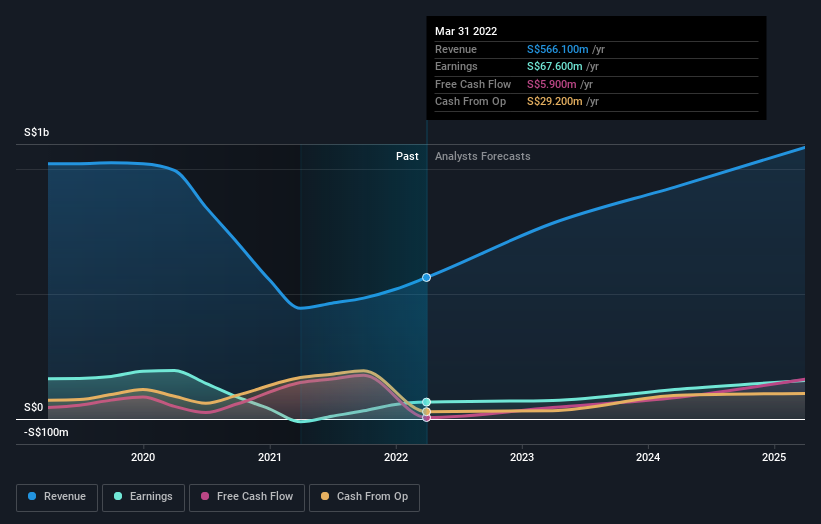The width and height of the screenshot is (821, 524).
Task: Click the S$29.200m cash from op value
Action: (554, 102)
